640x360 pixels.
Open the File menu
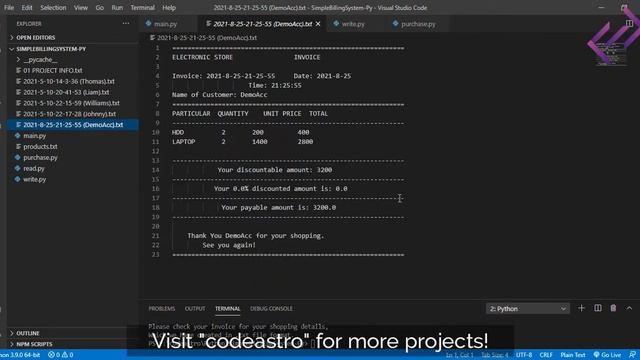9,8
